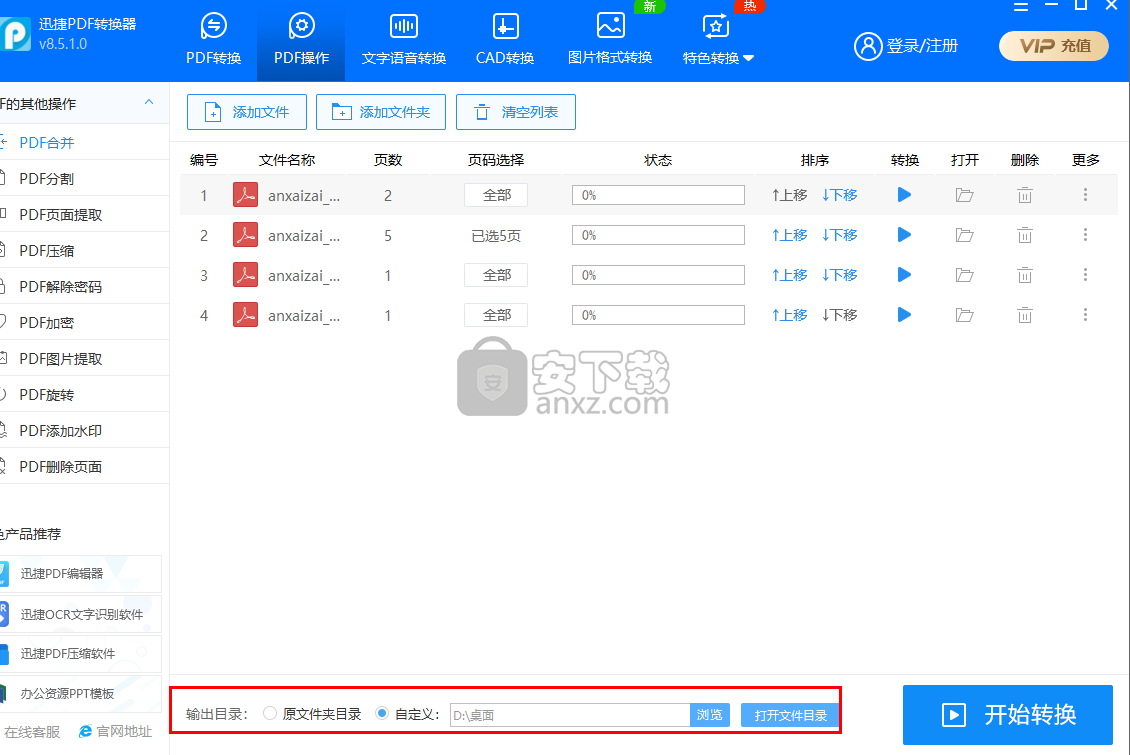Open 迅捷OCR文字识别软件 recommendation
Screen dimensions: 1130x755
click(x=80, y=614)
